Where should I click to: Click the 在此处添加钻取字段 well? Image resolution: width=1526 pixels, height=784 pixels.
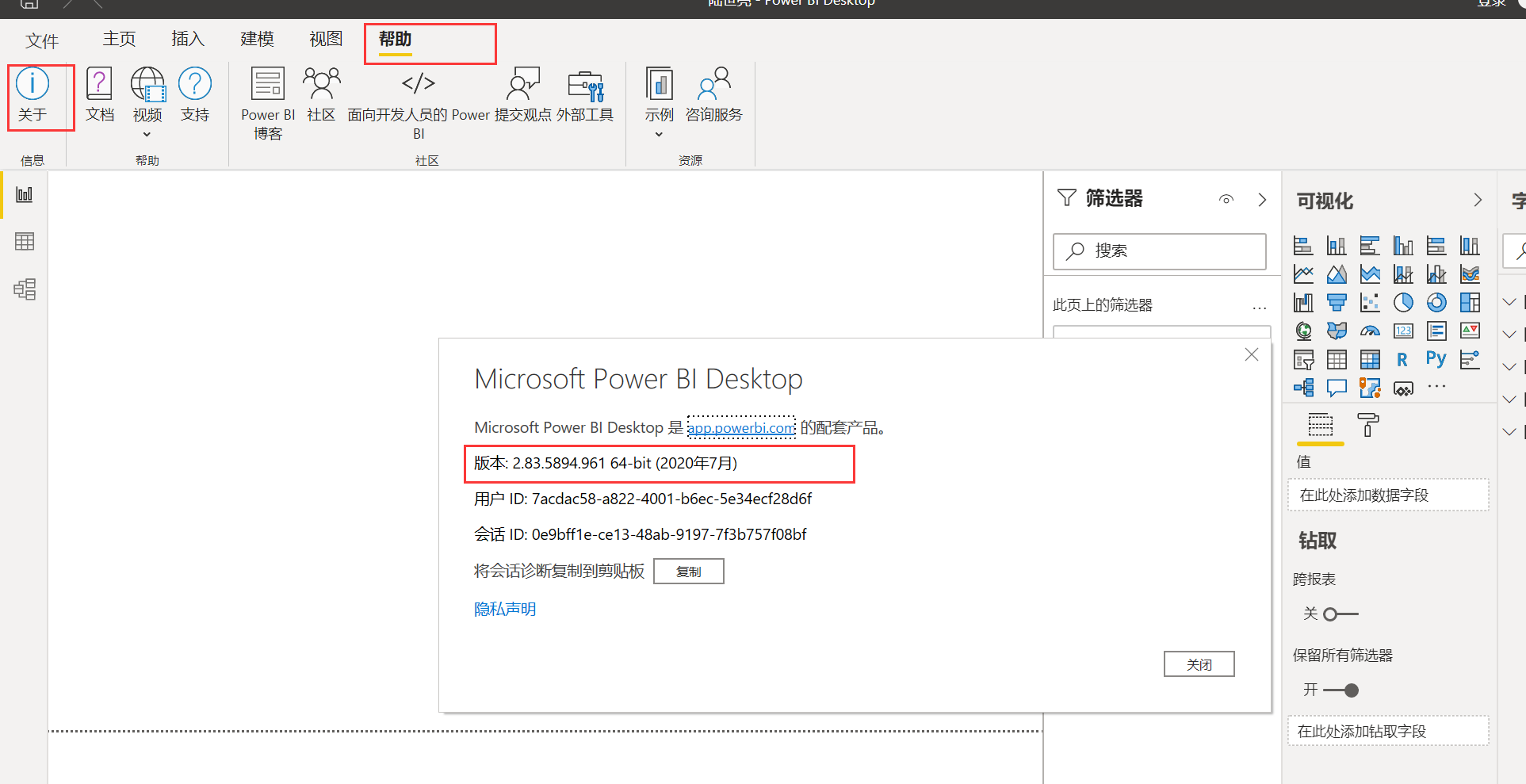1388,731
